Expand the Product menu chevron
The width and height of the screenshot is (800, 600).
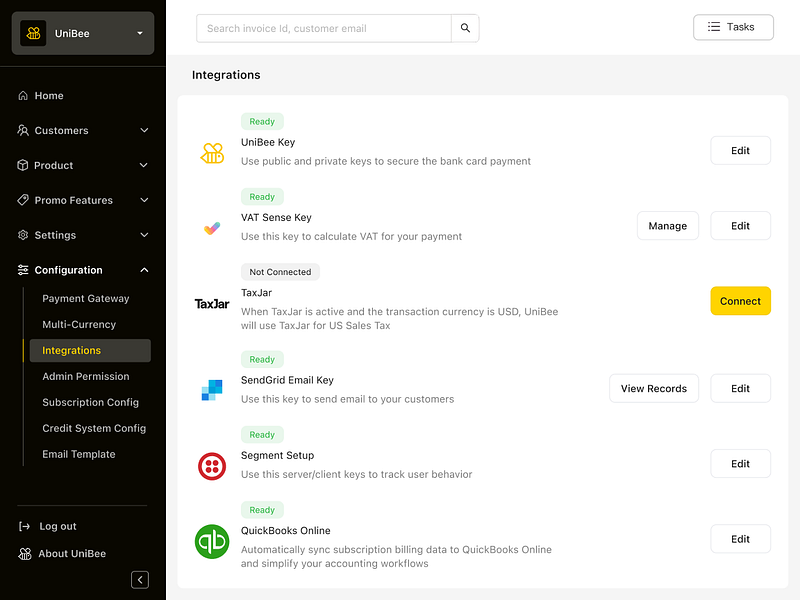(x=144, y=165)
